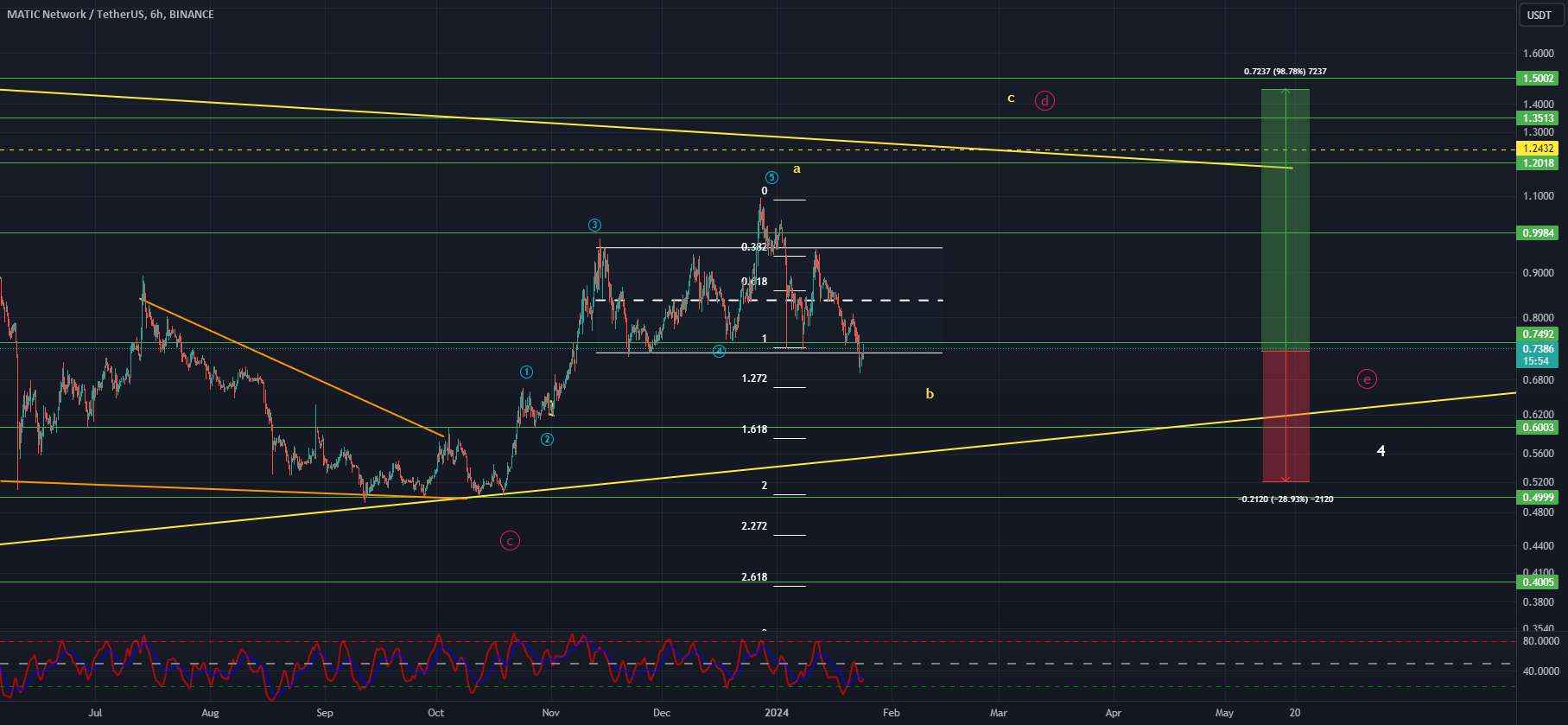Image resolution: width=1568 pixels, height=725 pixels.
Task: Select the 0.7492 price level label
Action: coord(1539,334)
